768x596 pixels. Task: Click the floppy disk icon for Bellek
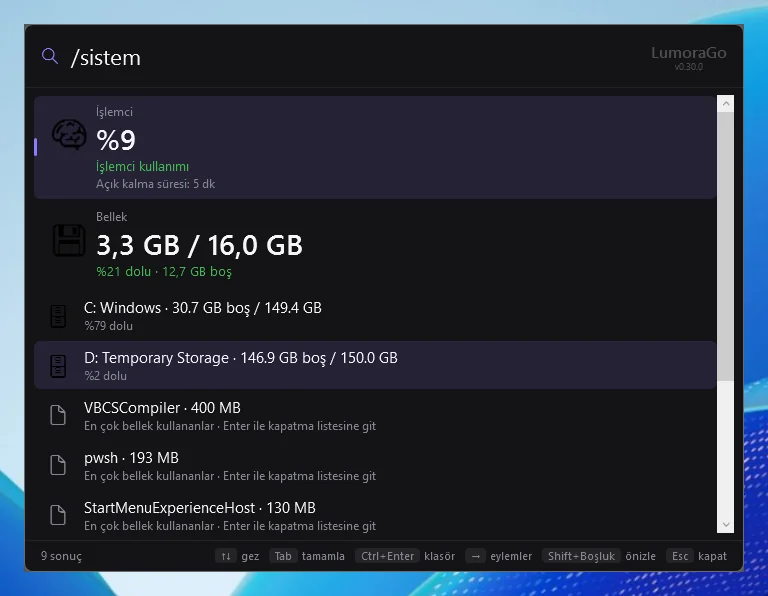69,240
